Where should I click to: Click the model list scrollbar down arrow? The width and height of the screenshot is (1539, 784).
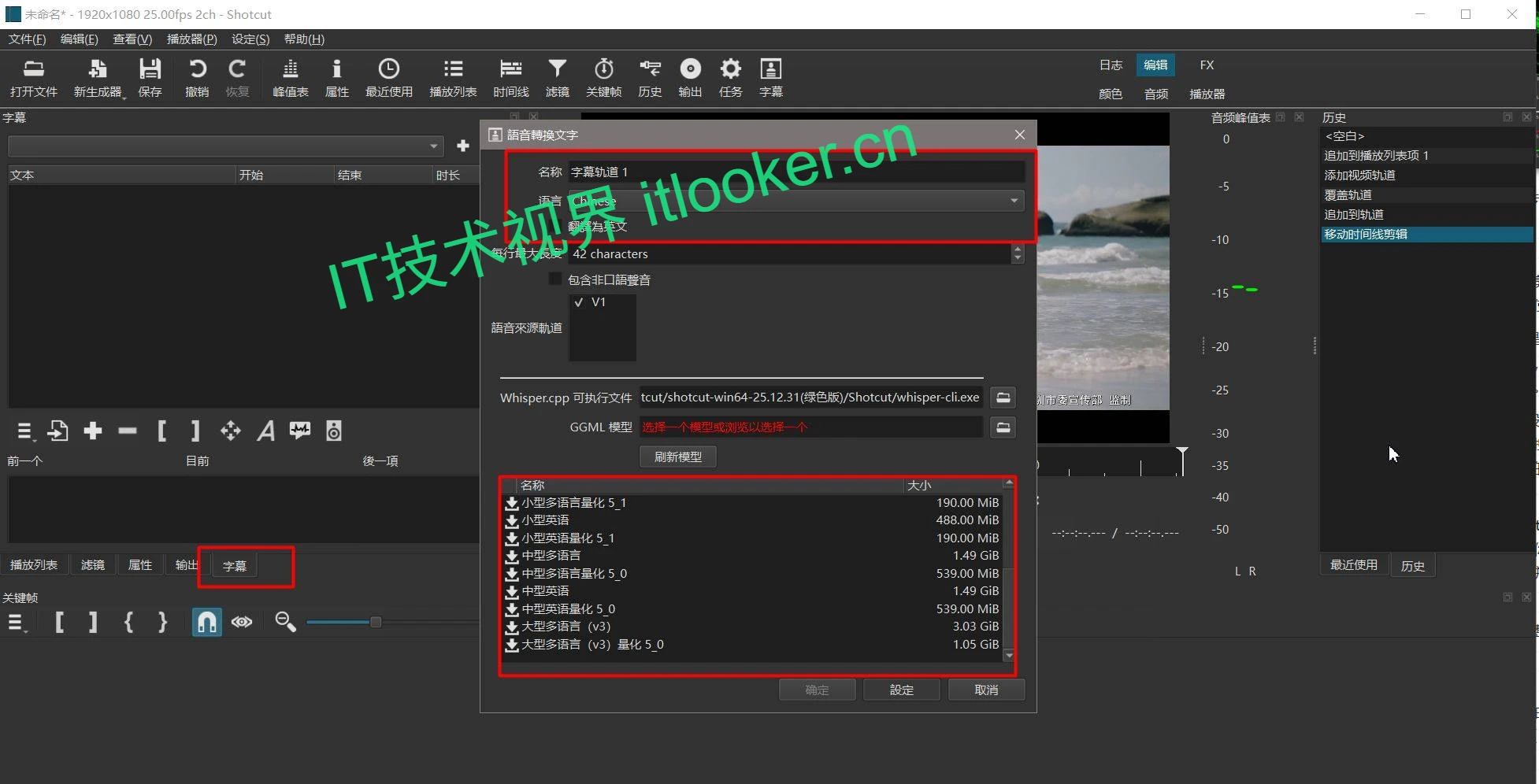[x=1009, y=656]
